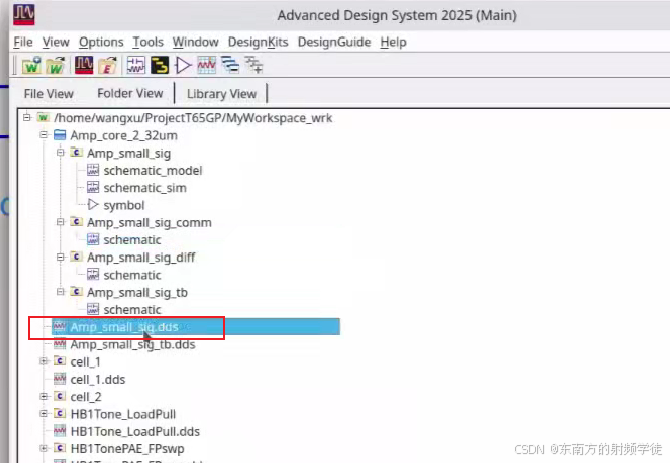Click the hierarchy icon with plus sign
Viewport: 670px width, 463px height.
tap(254, 65)
